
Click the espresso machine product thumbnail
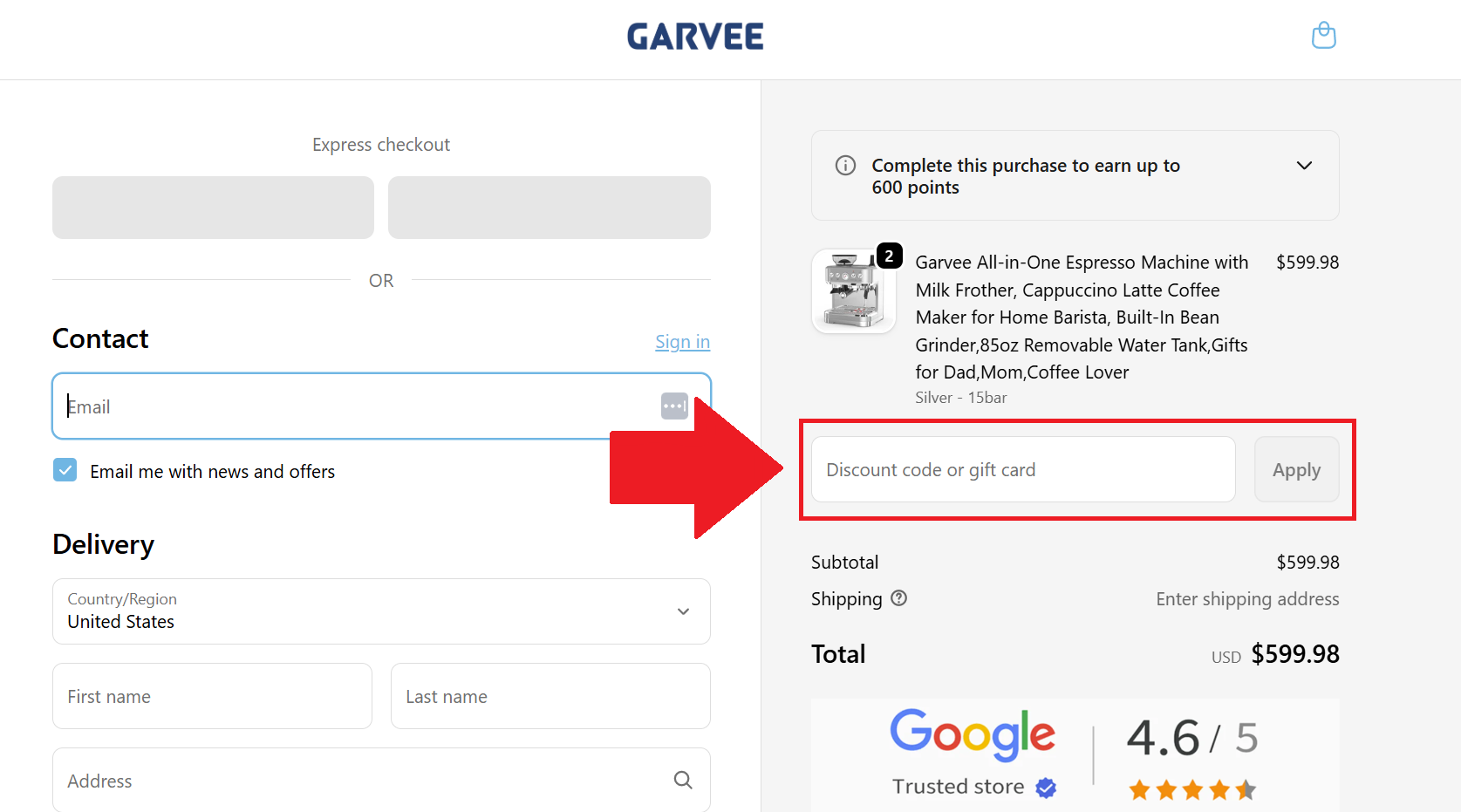[854, 291]
